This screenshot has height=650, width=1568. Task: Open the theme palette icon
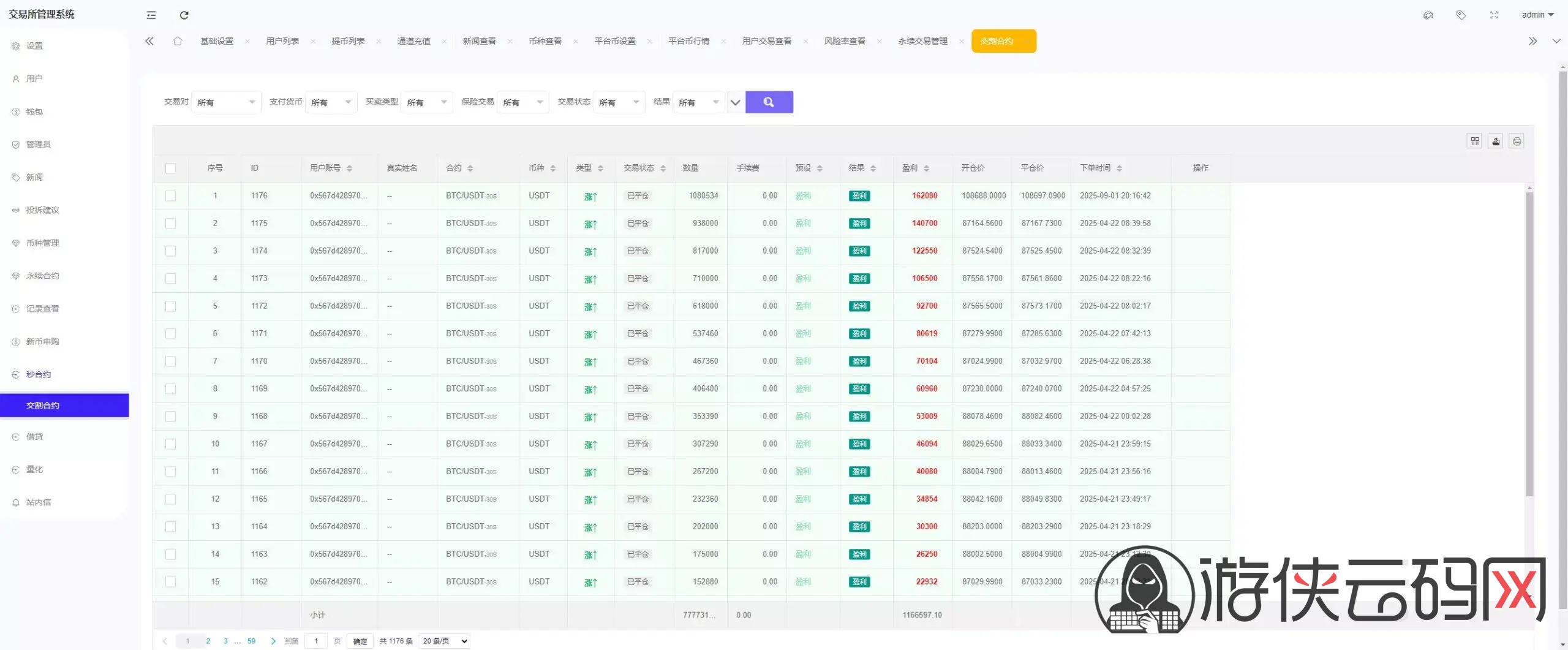(1428, 15)
